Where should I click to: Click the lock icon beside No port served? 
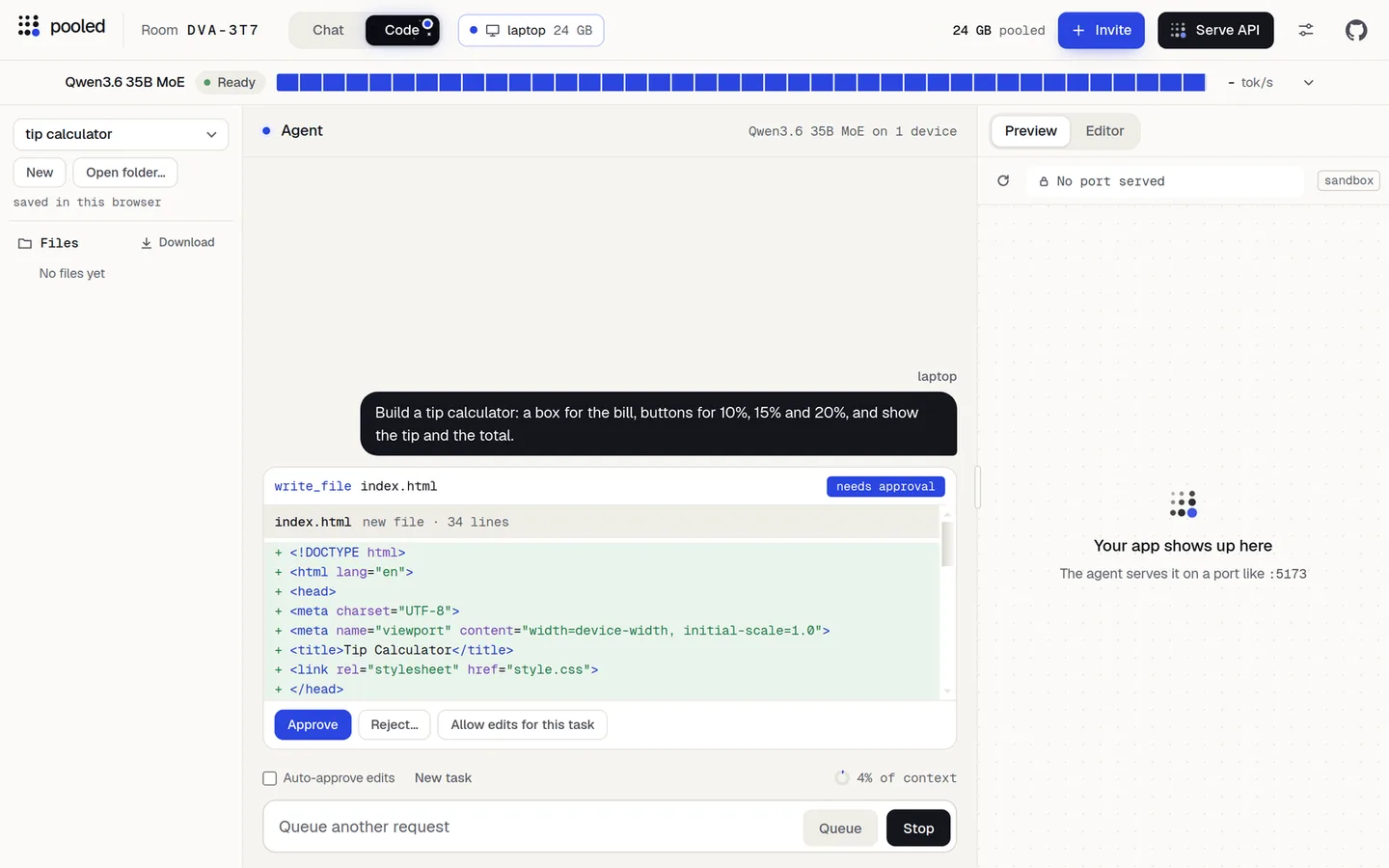(x=1044, y=181)
